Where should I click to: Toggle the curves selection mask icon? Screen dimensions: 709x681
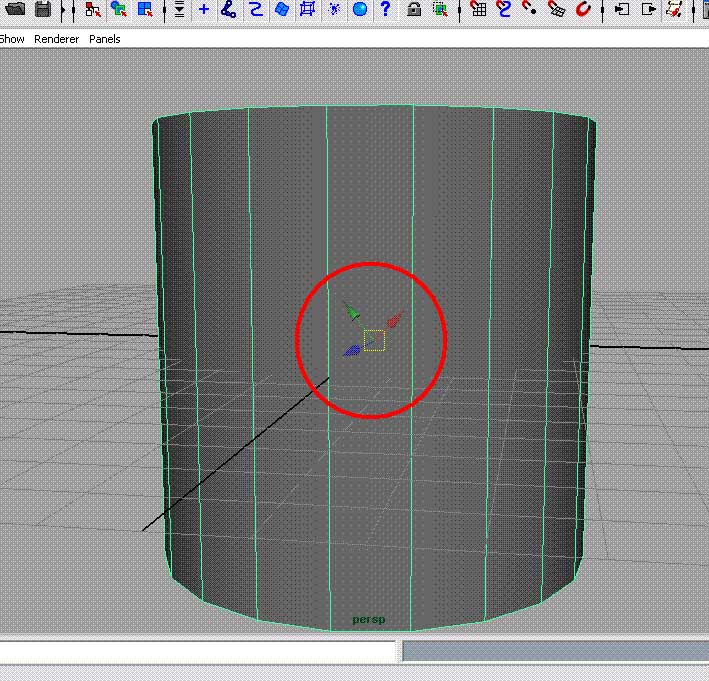255,10
